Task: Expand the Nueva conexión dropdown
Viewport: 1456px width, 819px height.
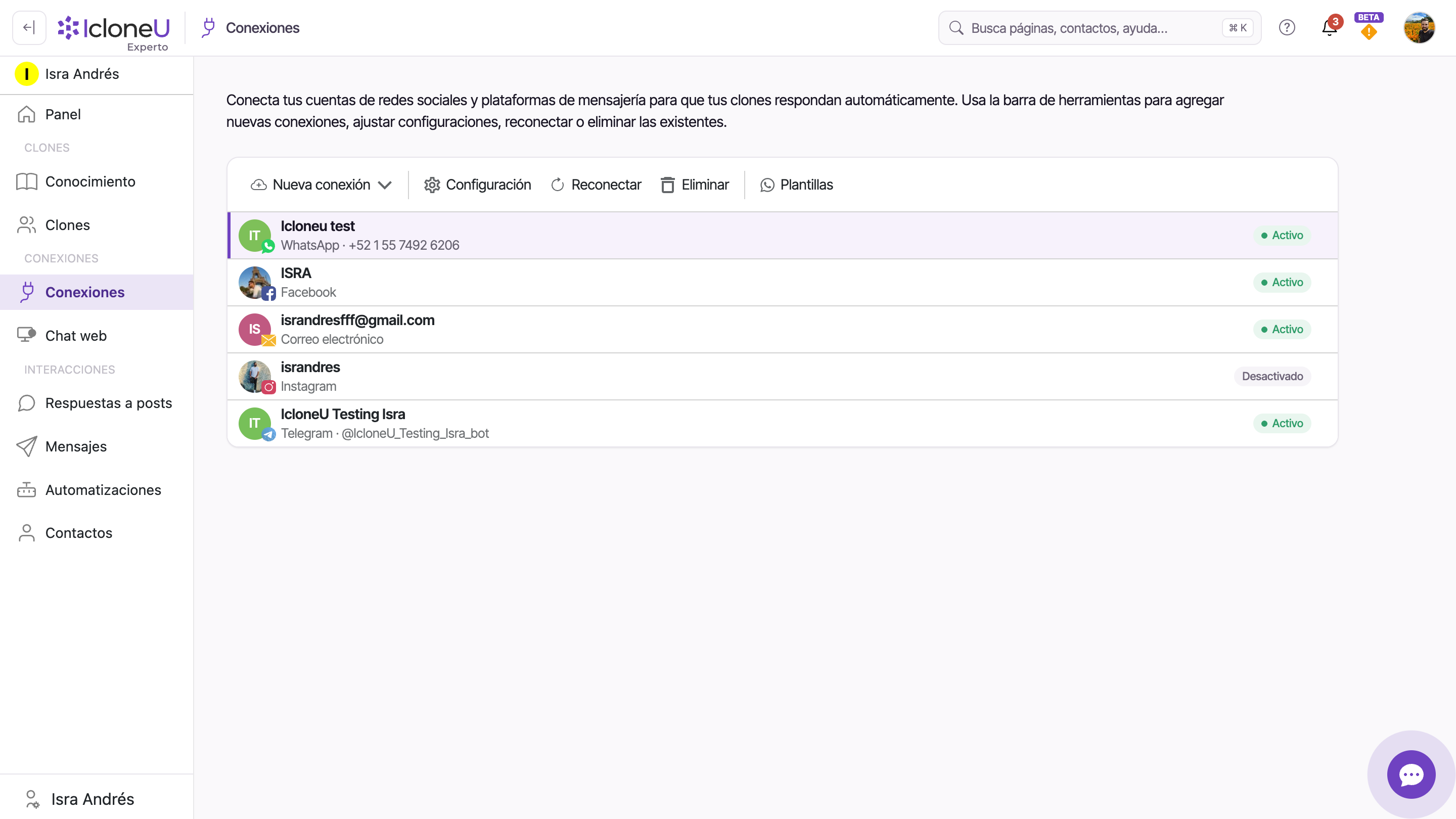Action: point(321,185)
